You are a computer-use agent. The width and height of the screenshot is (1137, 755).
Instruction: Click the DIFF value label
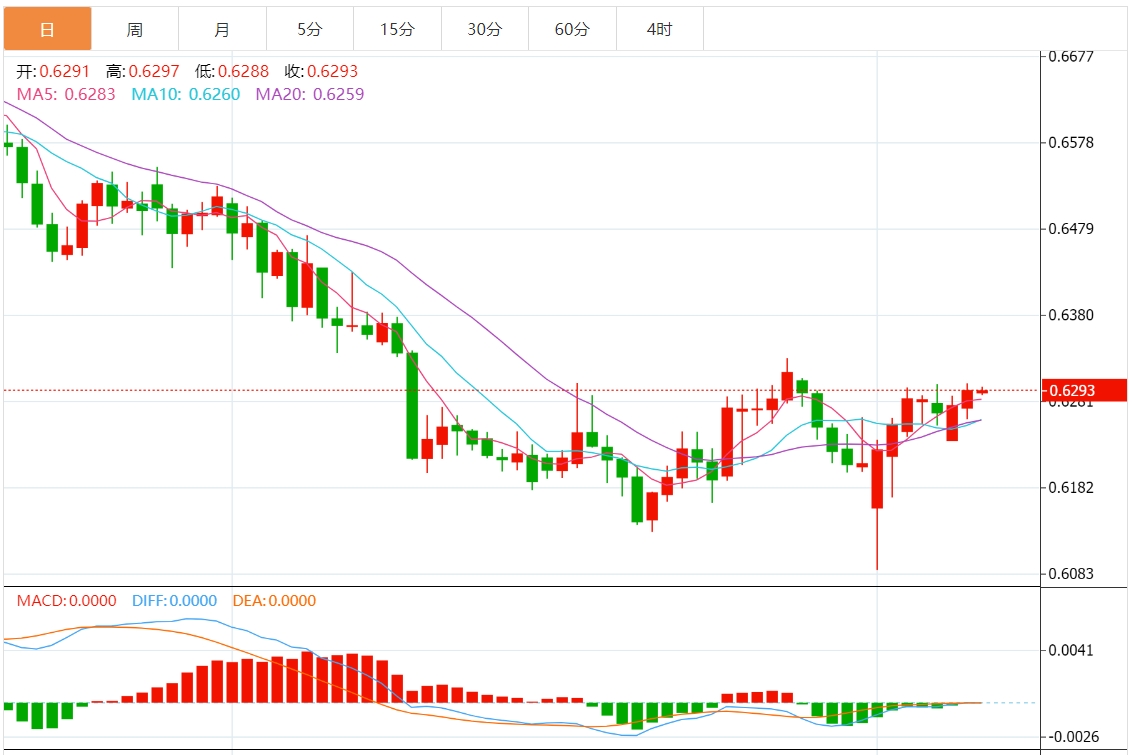(x=175, y=601)
